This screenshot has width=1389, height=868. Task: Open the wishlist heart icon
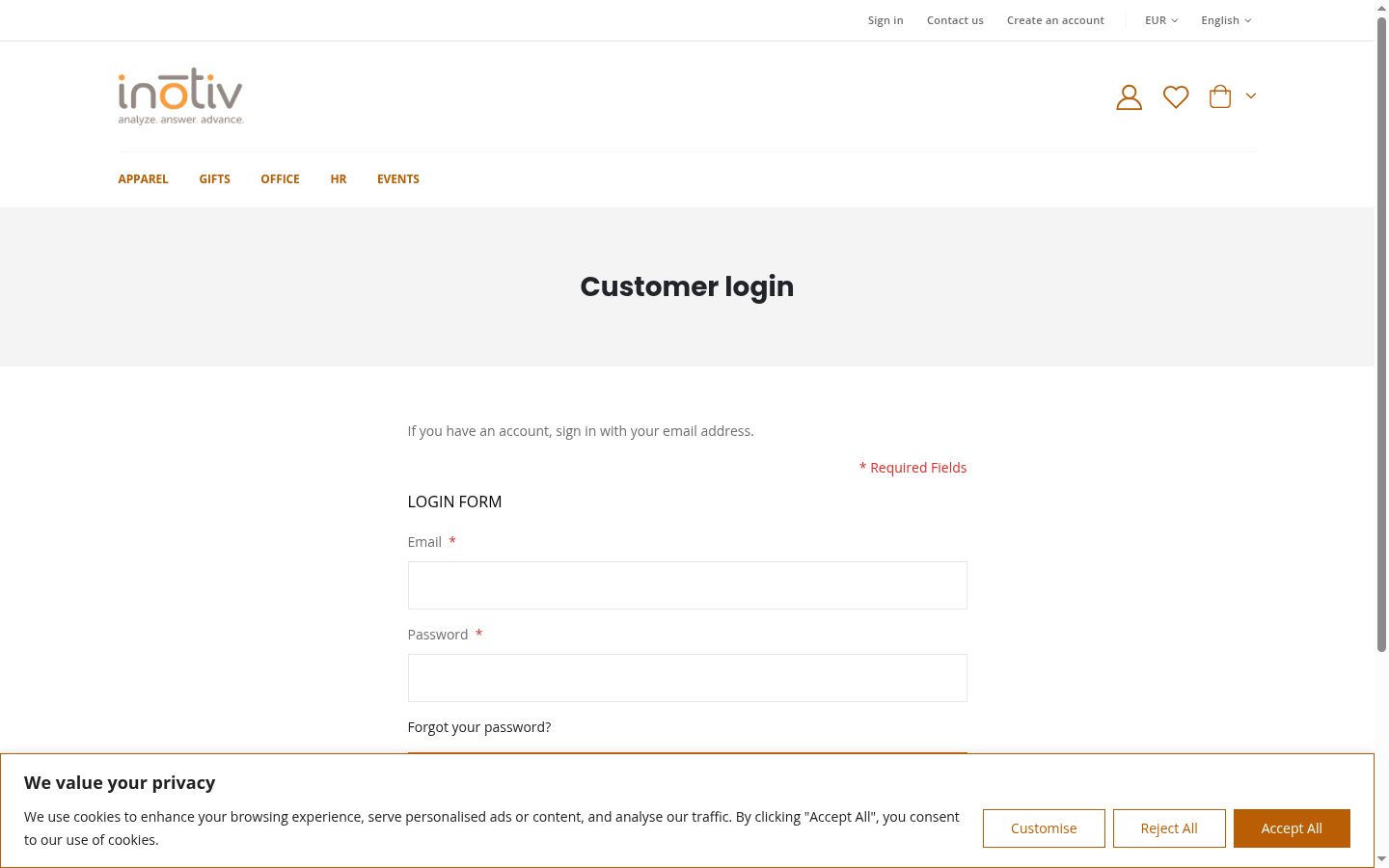(1175, 96)
